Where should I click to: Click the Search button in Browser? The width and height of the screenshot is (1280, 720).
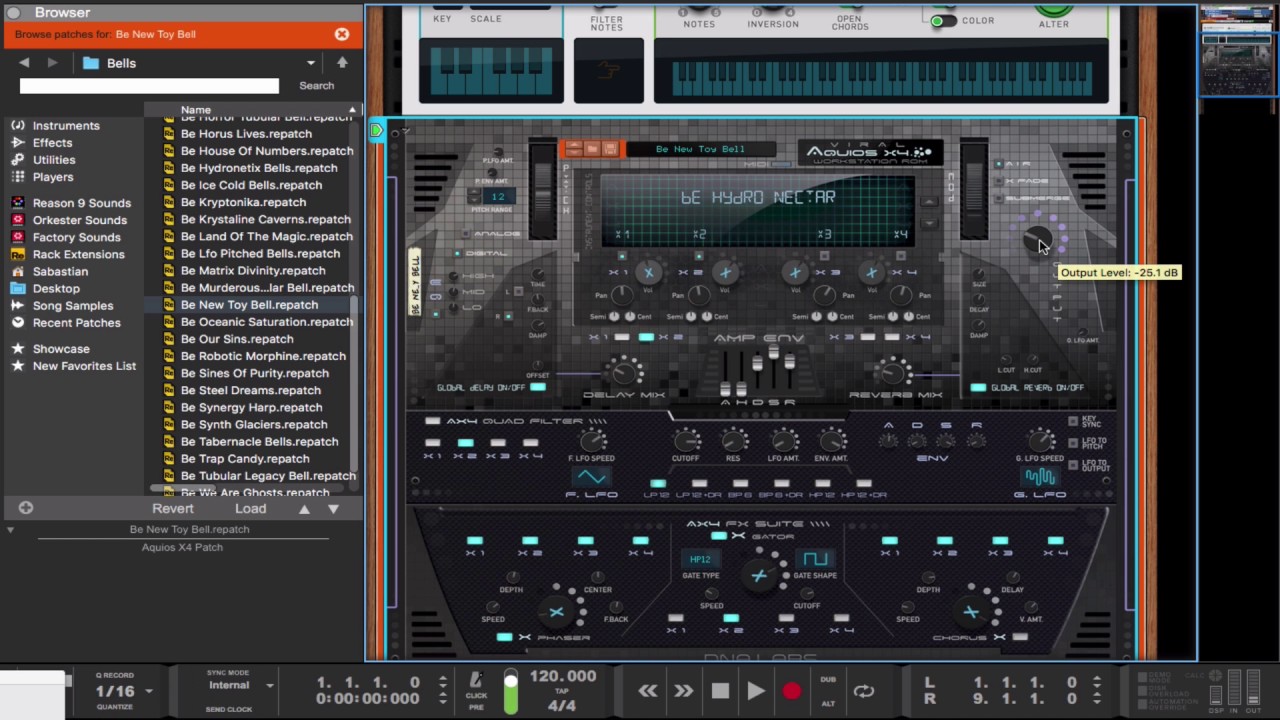[x=317, y=86]
